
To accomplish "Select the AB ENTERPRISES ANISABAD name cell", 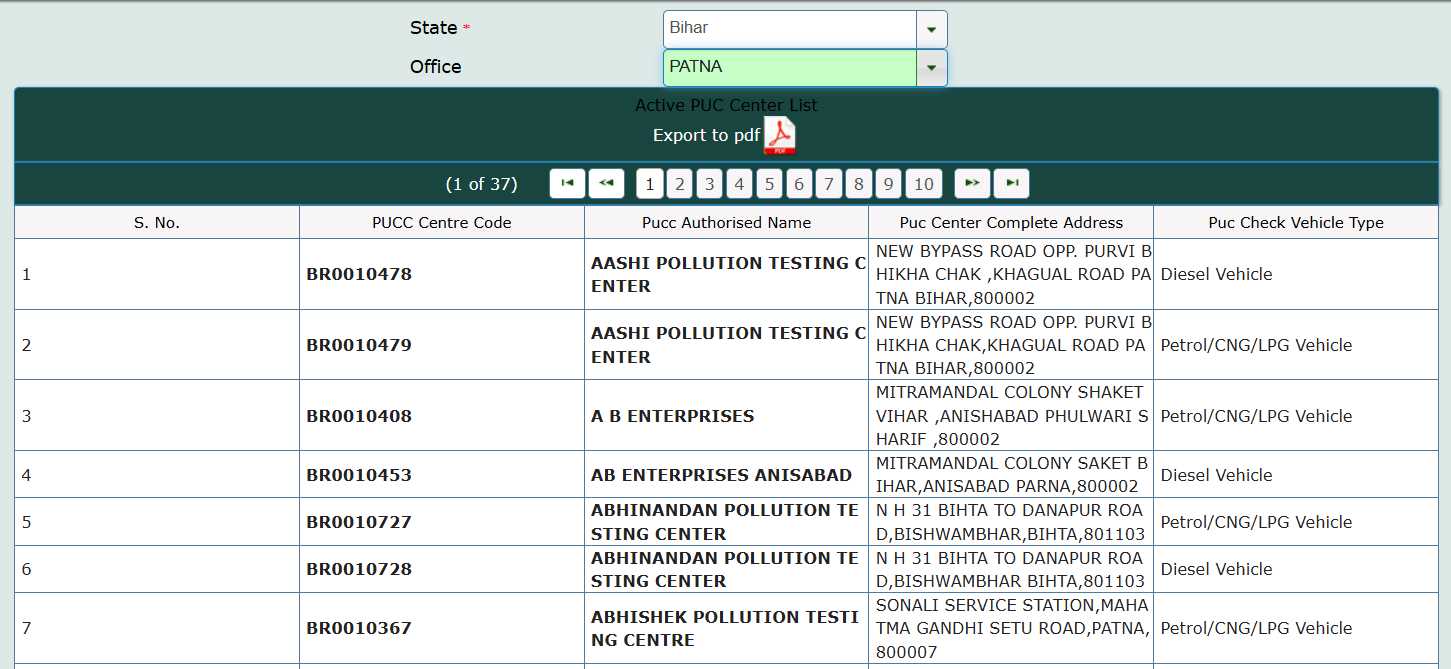I will (727, 475).
